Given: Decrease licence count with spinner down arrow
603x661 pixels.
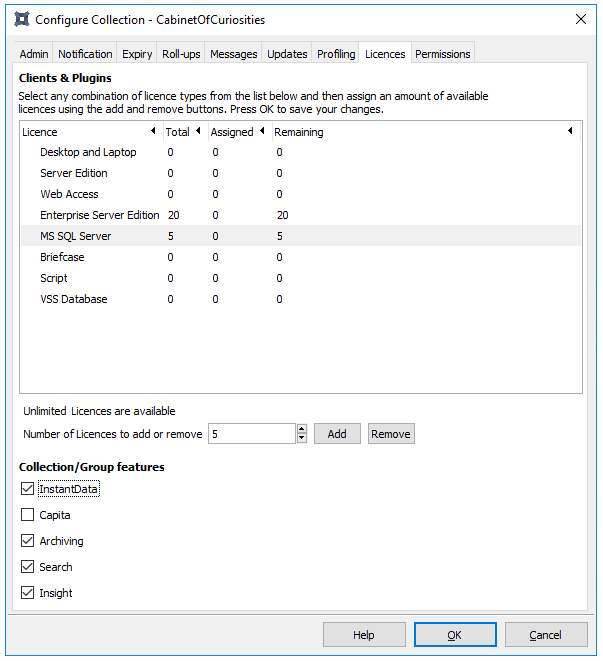Looking at the screenshot, I should [x=302, y=438].
